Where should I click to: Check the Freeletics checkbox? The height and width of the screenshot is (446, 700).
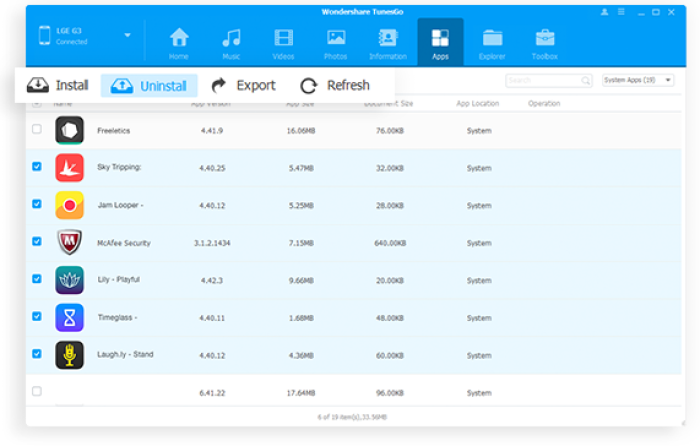click(x=37, y=129)
